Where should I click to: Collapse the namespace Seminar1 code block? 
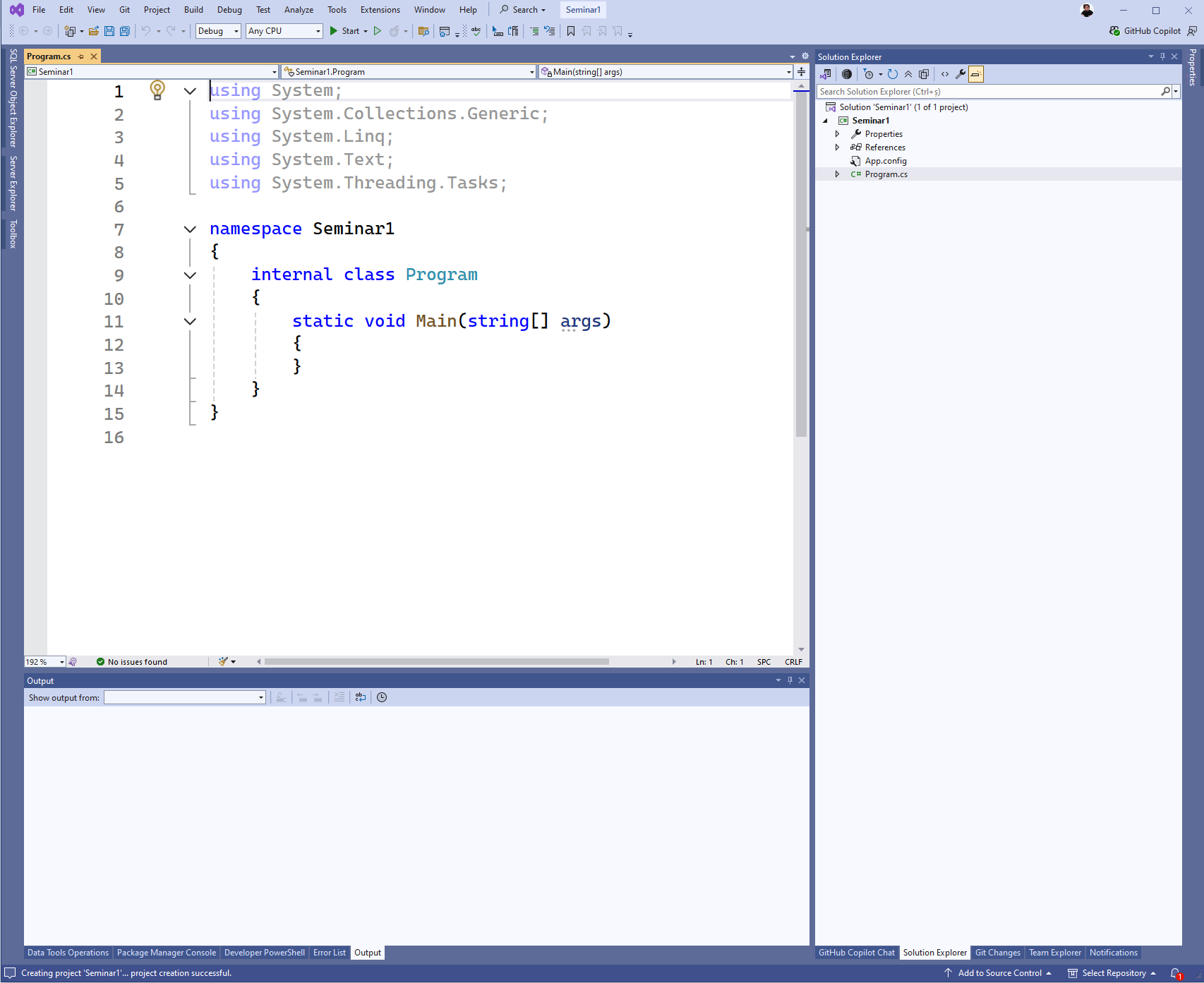tap(190, 229)
